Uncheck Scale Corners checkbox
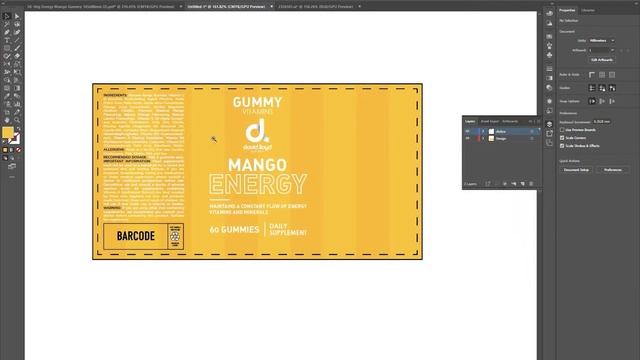Screen dimensions: 640x360 (x=562, y=138)
